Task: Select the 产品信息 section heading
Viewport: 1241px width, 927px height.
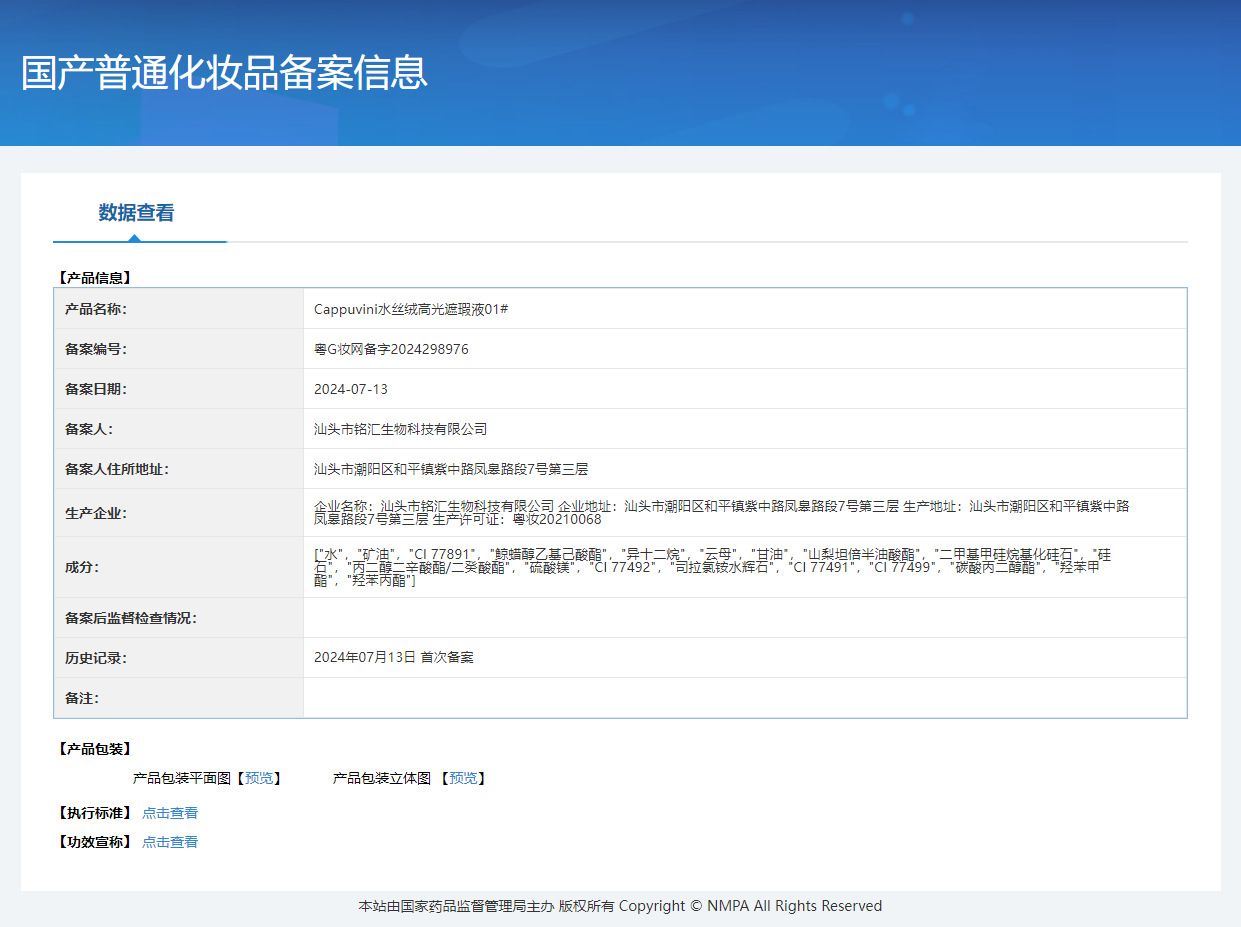Action: pos(94,278)
